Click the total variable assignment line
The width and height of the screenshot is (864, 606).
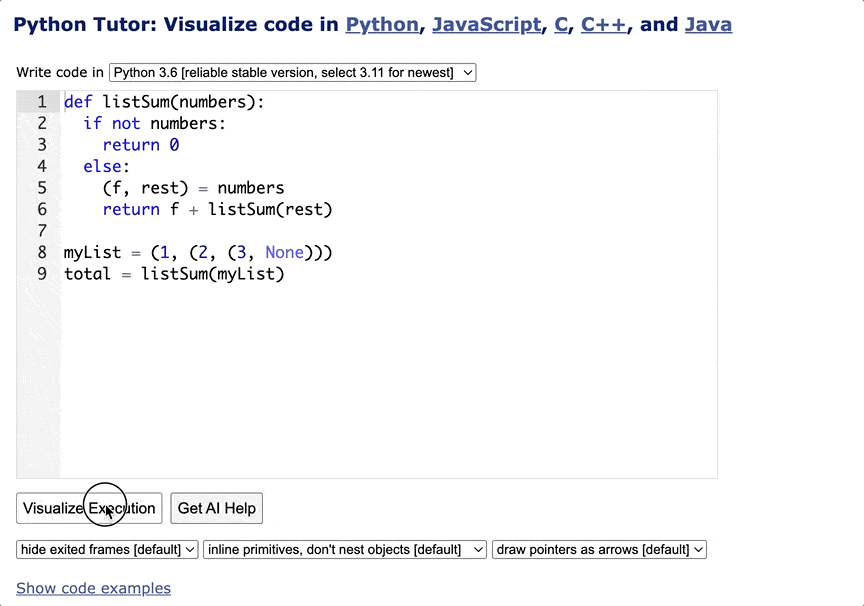pos(172,273)
